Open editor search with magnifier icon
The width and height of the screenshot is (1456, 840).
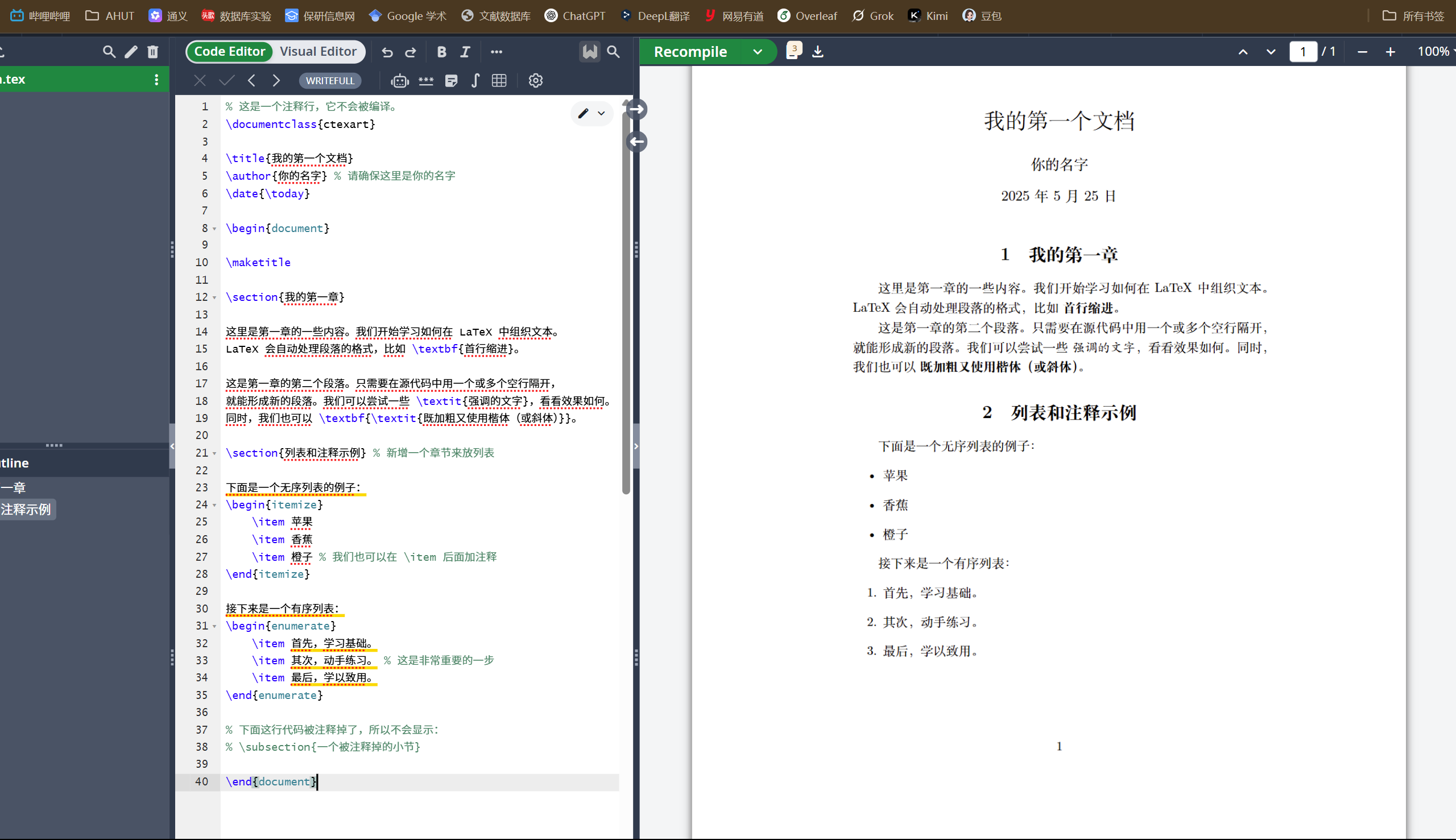[x=613, y=52]
